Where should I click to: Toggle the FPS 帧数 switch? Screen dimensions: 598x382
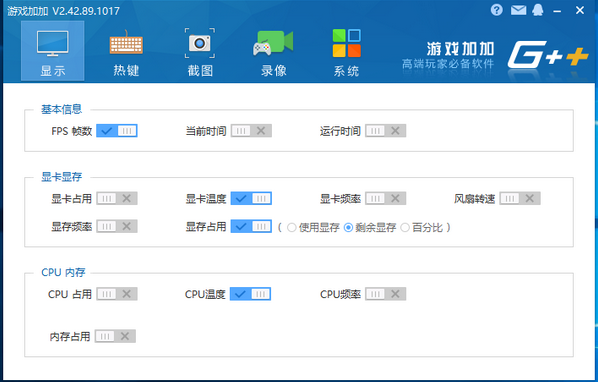[x=117, y=131]
